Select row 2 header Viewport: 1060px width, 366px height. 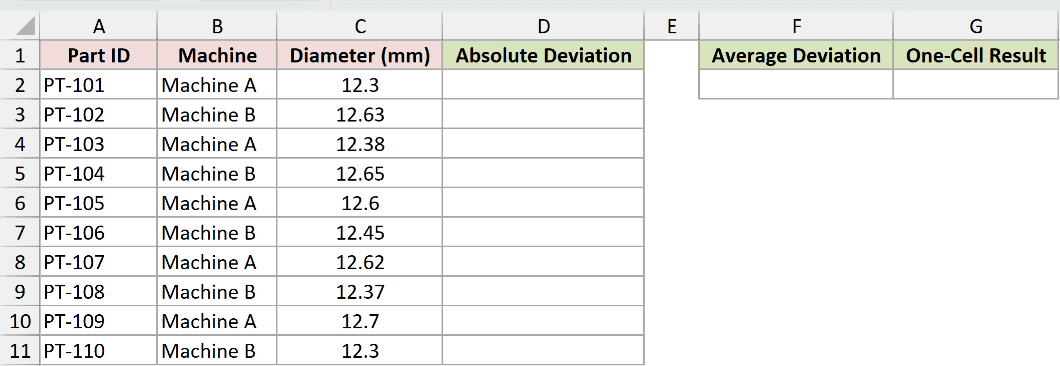[x=20, y=85]
